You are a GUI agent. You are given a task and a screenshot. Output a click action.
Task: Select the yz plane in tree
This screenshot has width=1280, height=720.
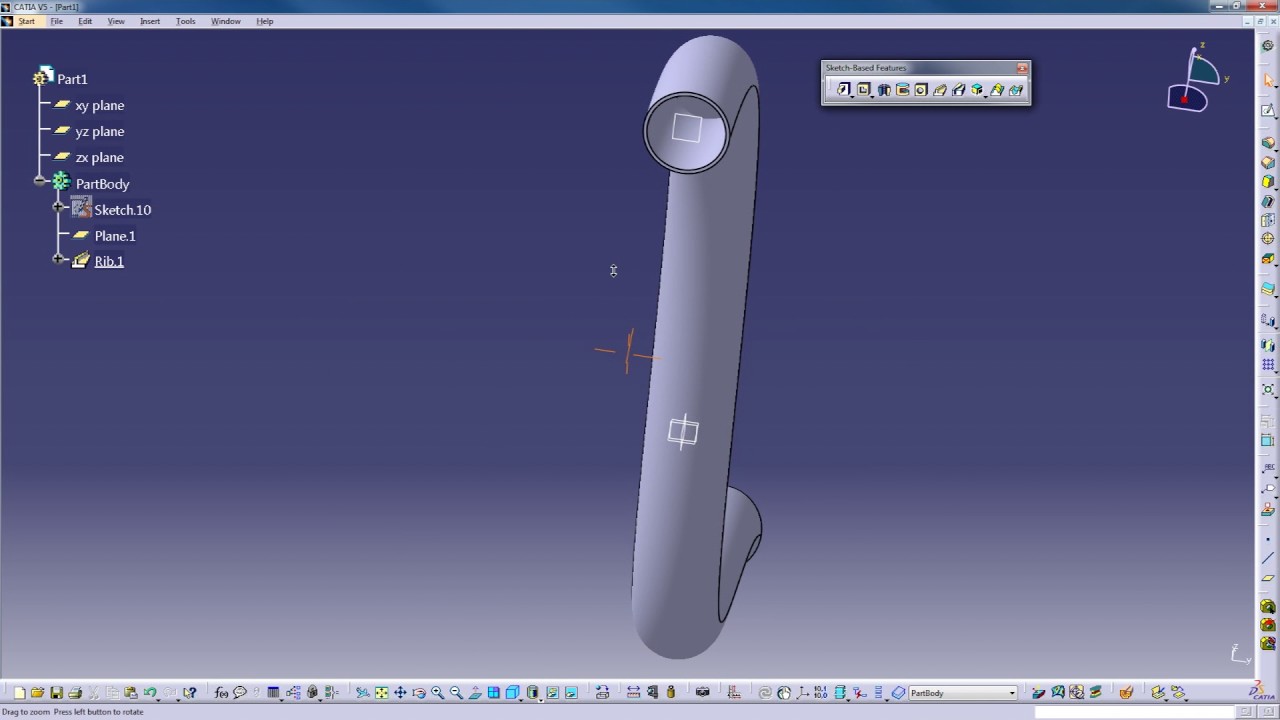point(100,131)
